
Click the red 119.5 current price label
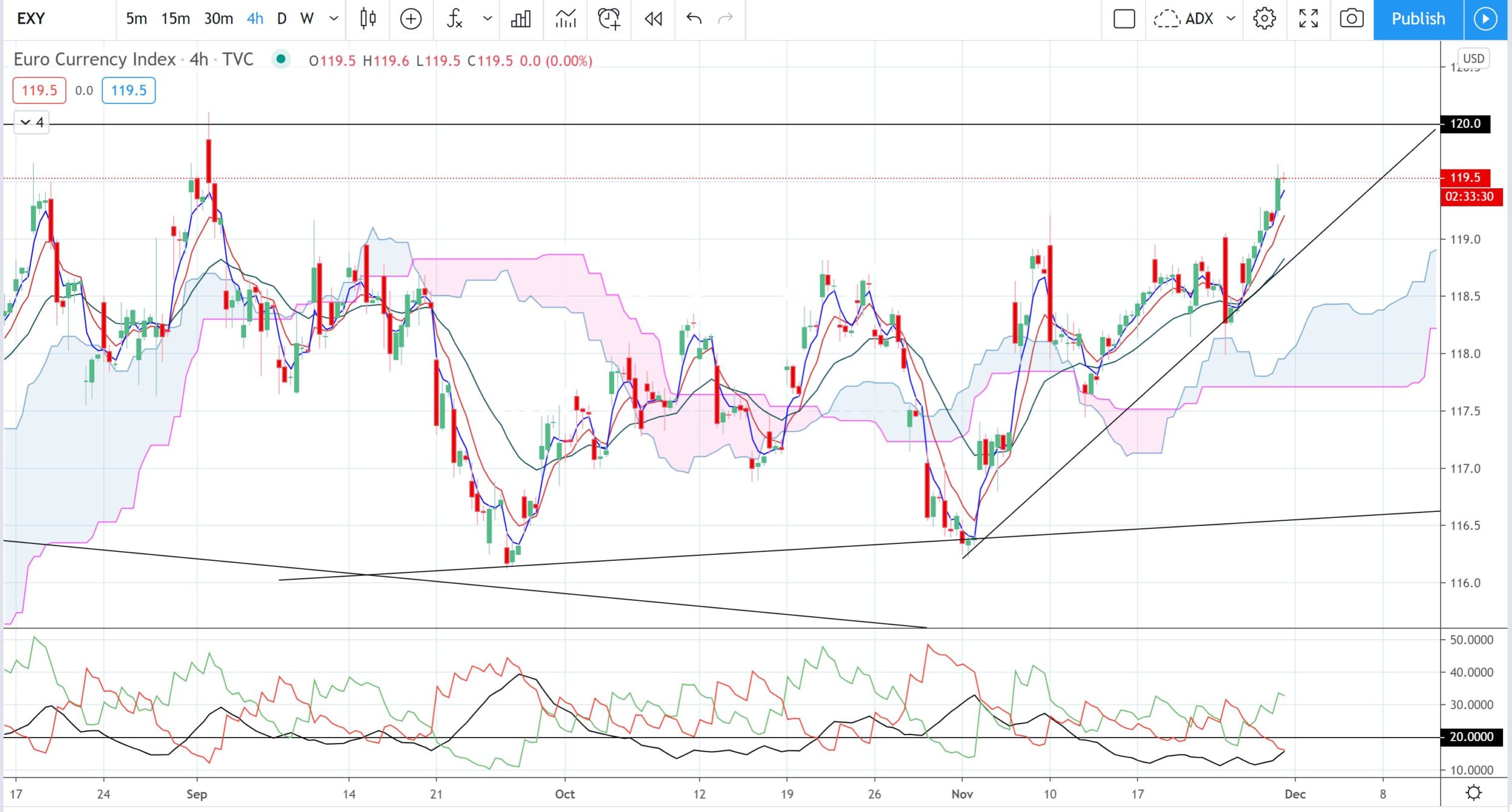point(1465,178)
